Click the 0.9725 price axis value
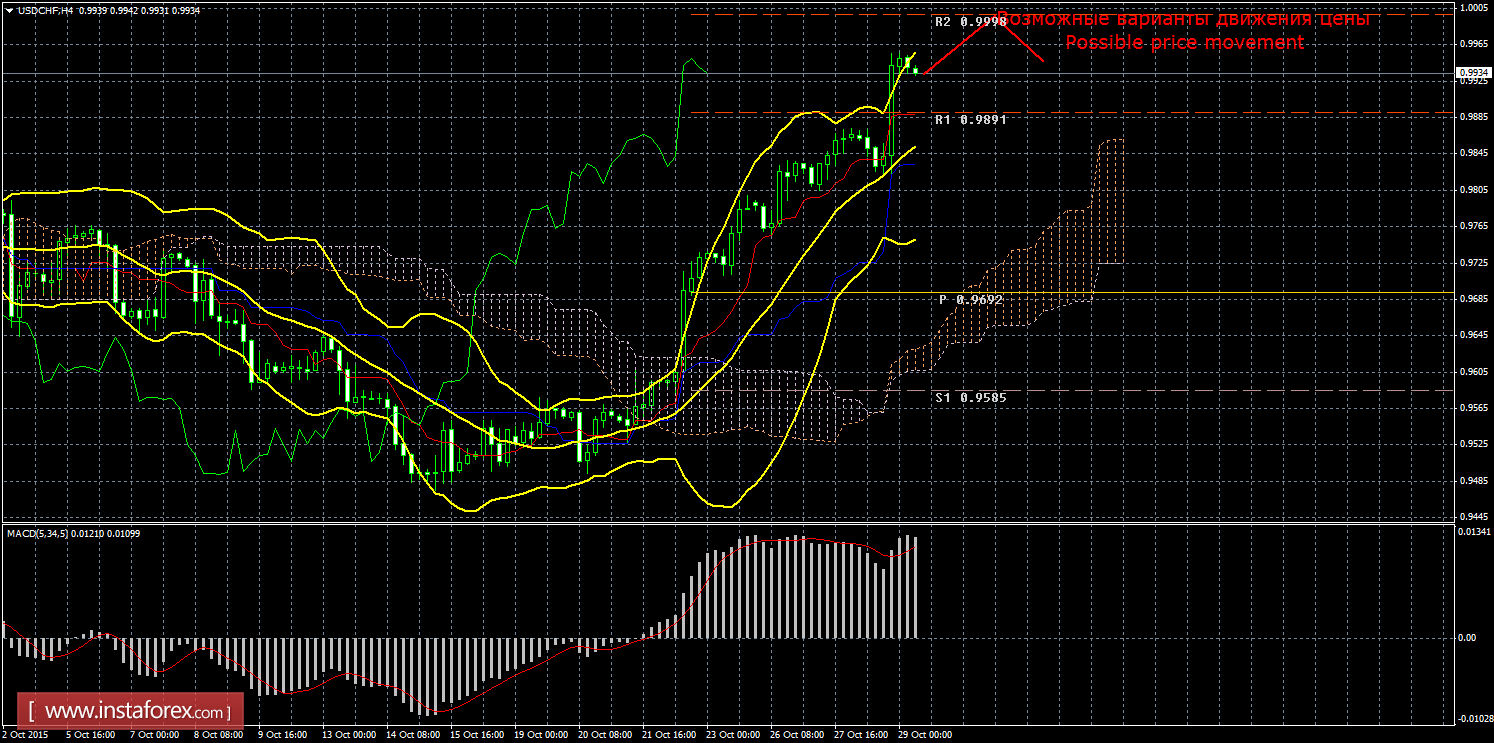 click(1473, 262)
